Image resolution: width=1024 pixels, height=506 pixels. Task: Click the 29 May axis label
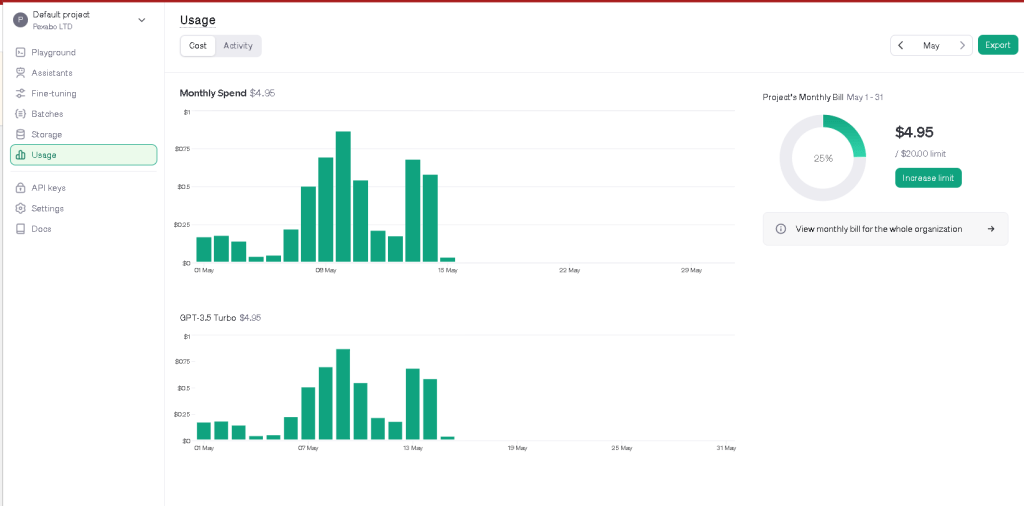692,270
